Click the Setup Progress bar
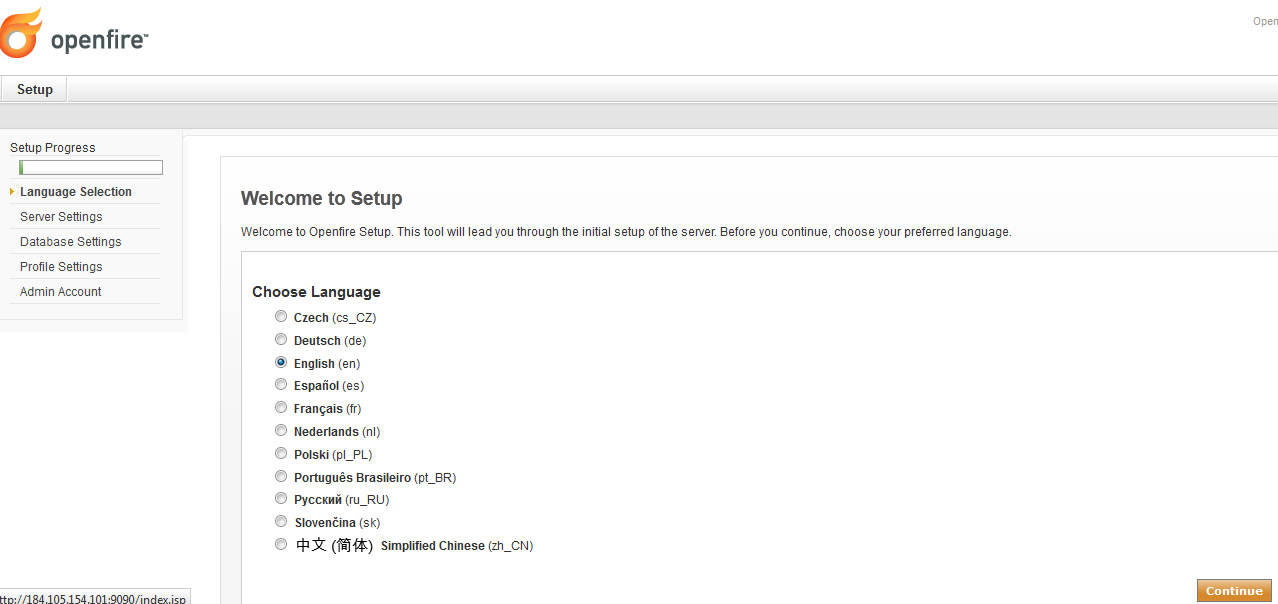Image resolution: width=1278 pixels, height=604 pixels. point(91,168)
